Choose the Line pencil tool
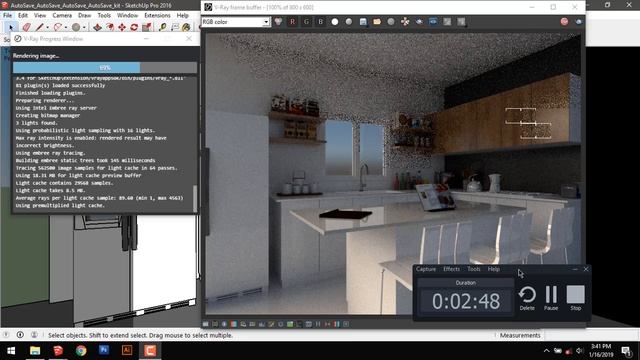The height and width of the screenshot is (360, 640). tap(39, 27)
